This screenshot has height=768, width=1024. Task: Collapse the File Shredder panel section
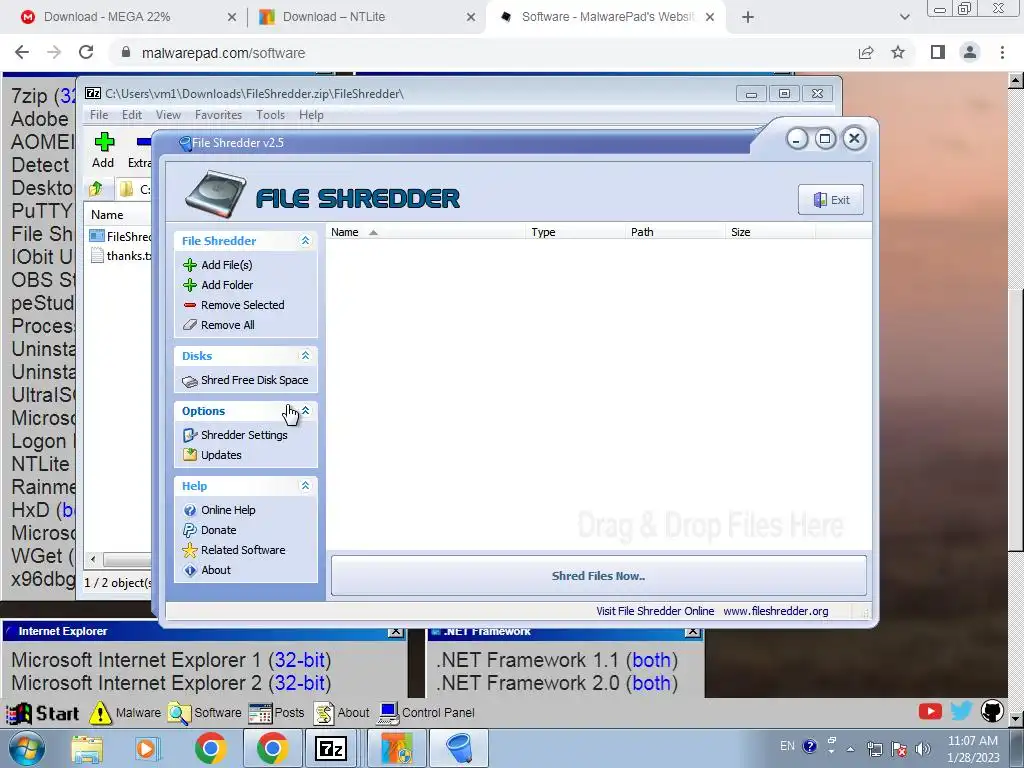pos(305,241)
